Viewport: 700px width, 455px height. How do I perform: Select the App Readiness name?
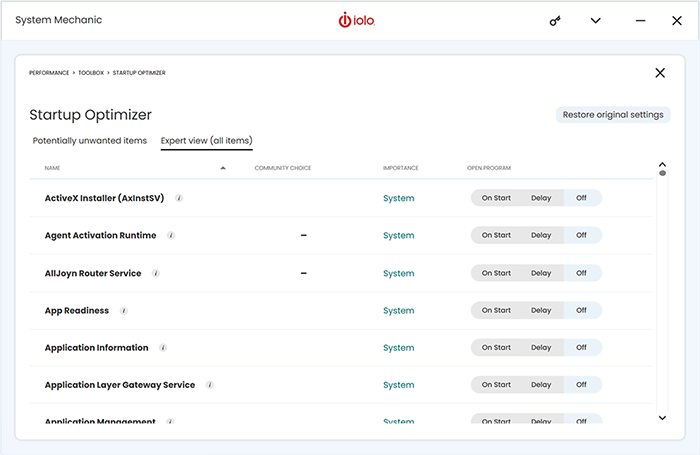pos(77,311)
